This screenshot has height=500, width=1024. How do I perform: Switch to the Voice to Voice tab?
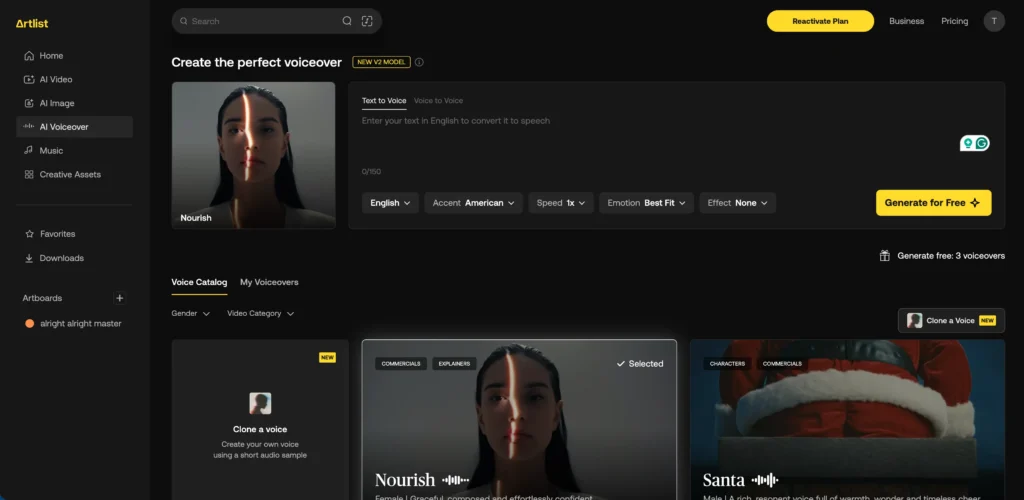[438, 101]
